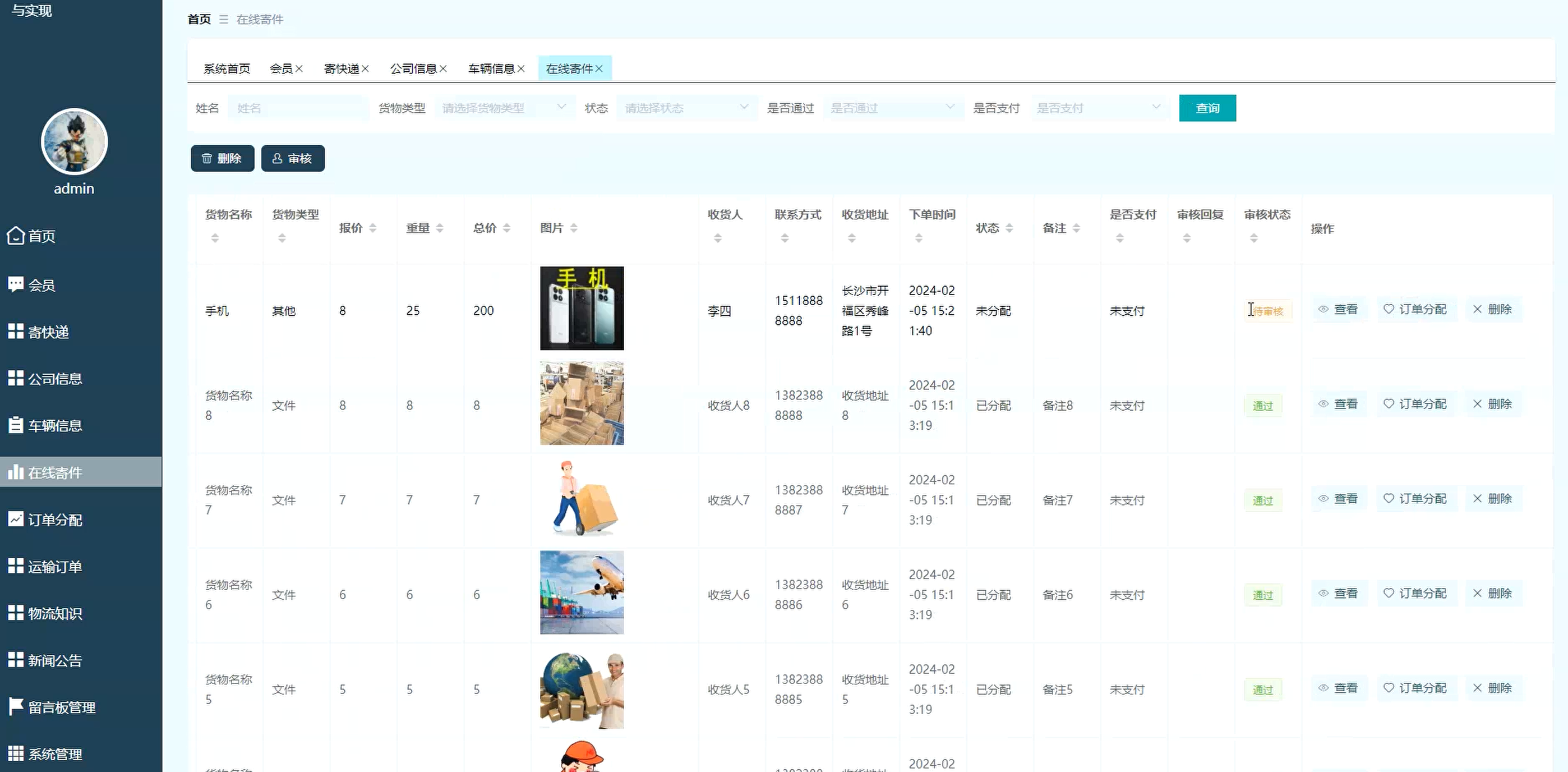Click 已分配 status in 货物名称7 row
The image size is (1568, 772).
(x=993, y=500)
